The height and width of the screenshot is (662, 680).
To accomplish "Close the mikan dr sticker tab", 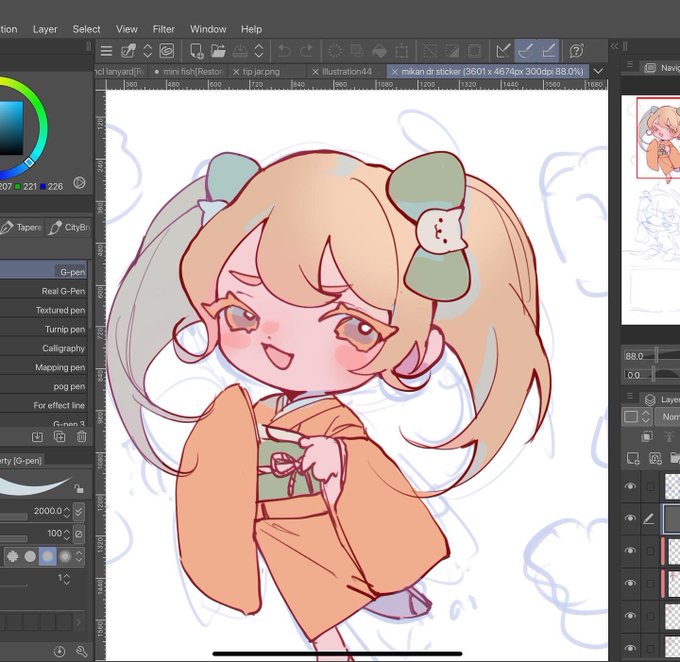I will coord(394,72).
